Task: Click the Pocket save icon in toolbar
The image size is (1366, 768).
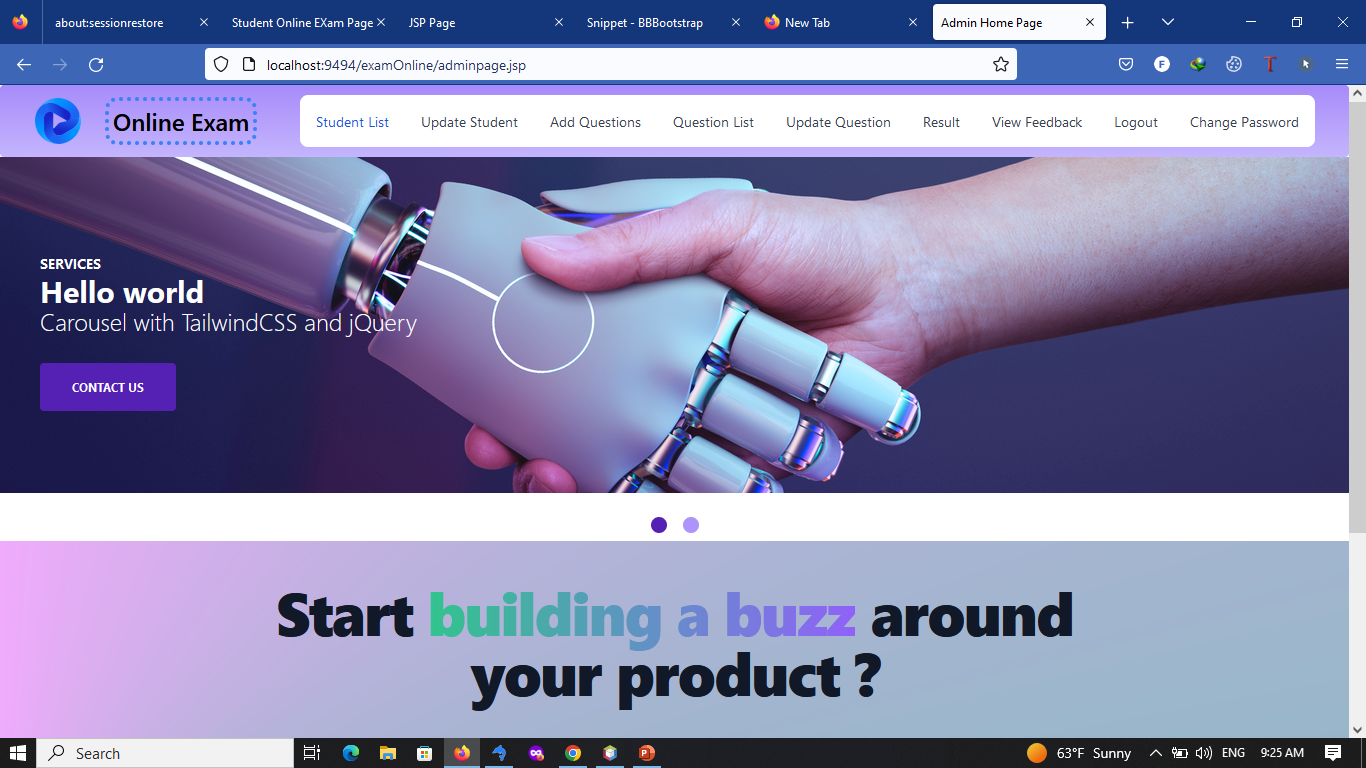Action: [1125, 64]
